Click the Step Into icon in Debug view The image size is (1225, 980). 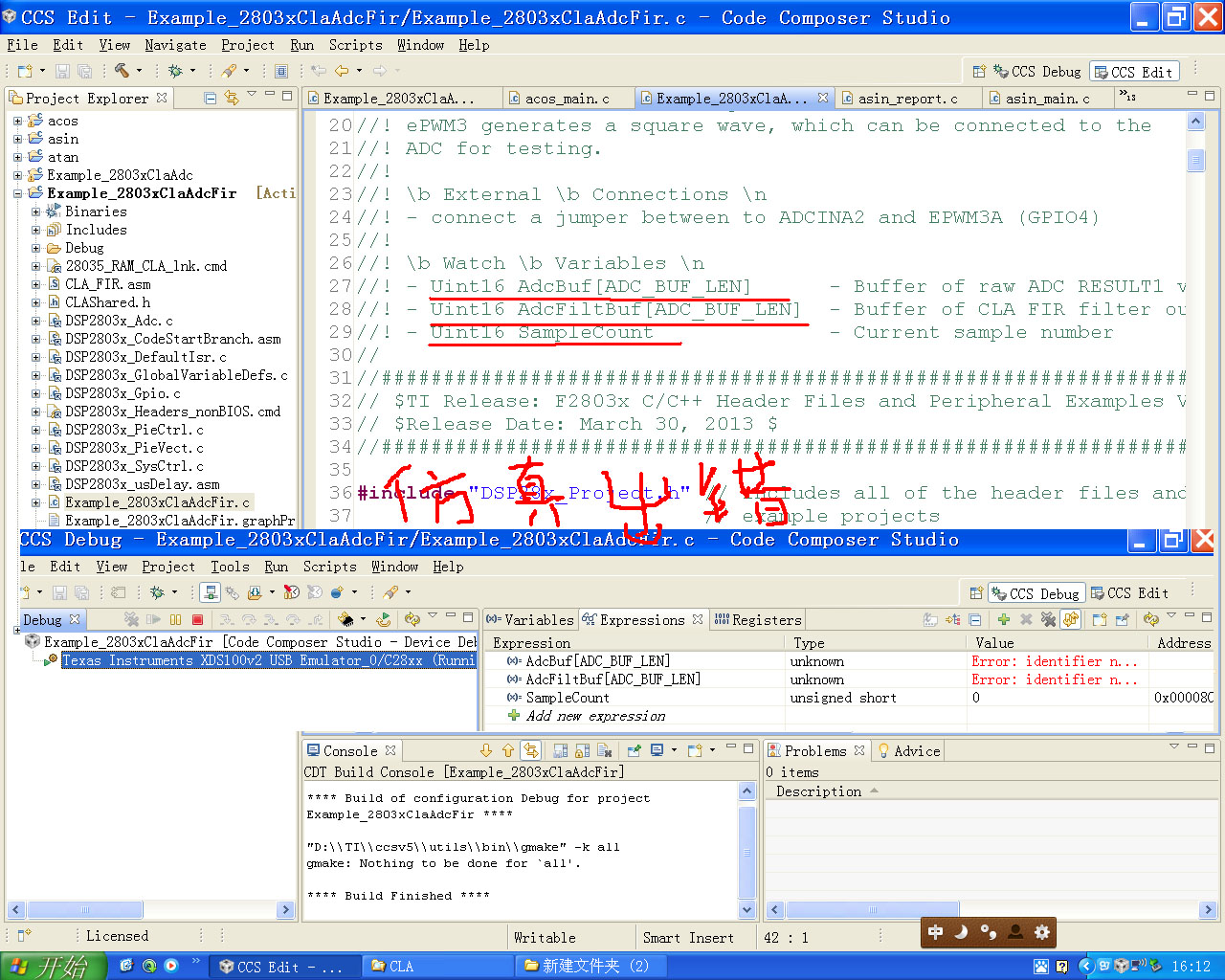point(227,619)
